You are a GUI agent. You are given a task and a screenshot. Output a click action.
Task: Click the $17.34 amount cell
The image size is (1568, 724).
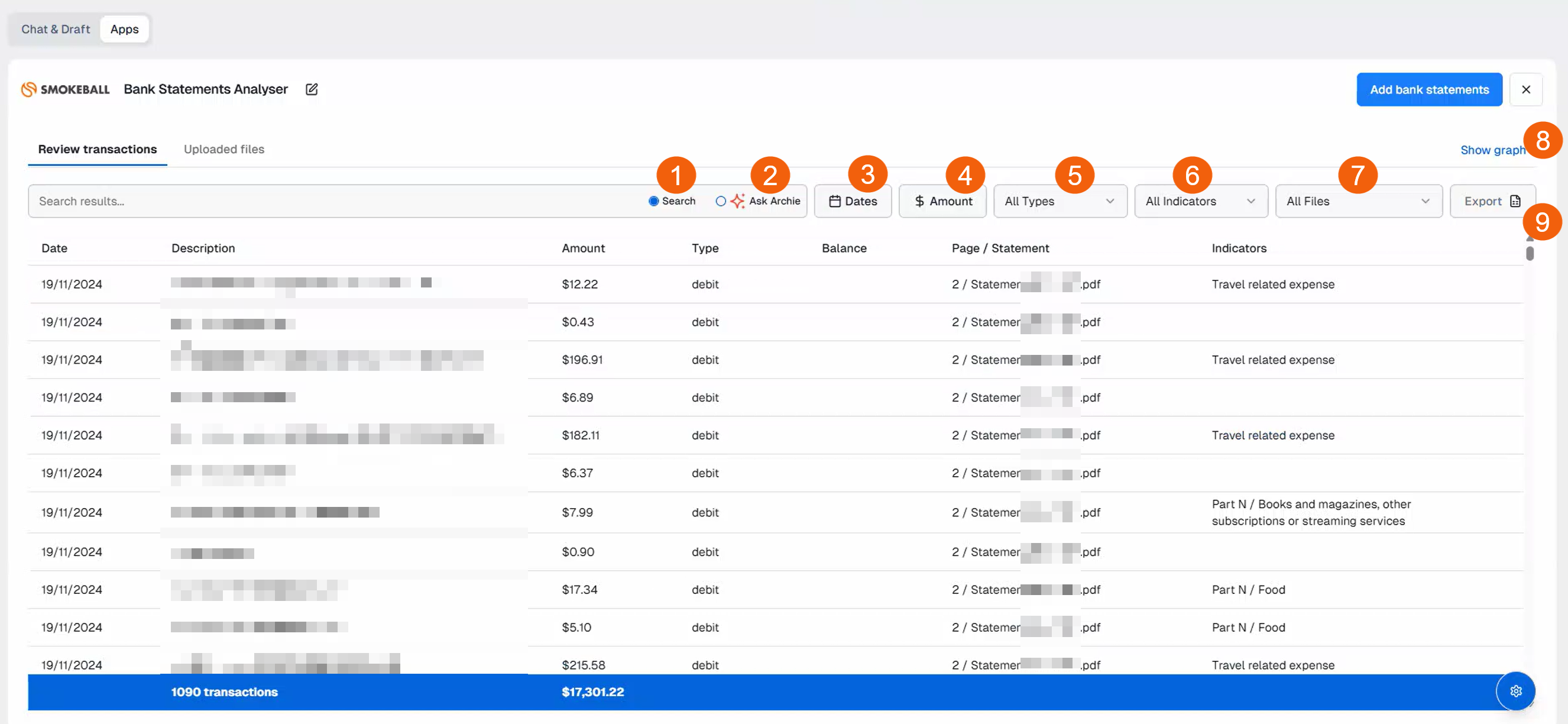click(x=579, y=590)
